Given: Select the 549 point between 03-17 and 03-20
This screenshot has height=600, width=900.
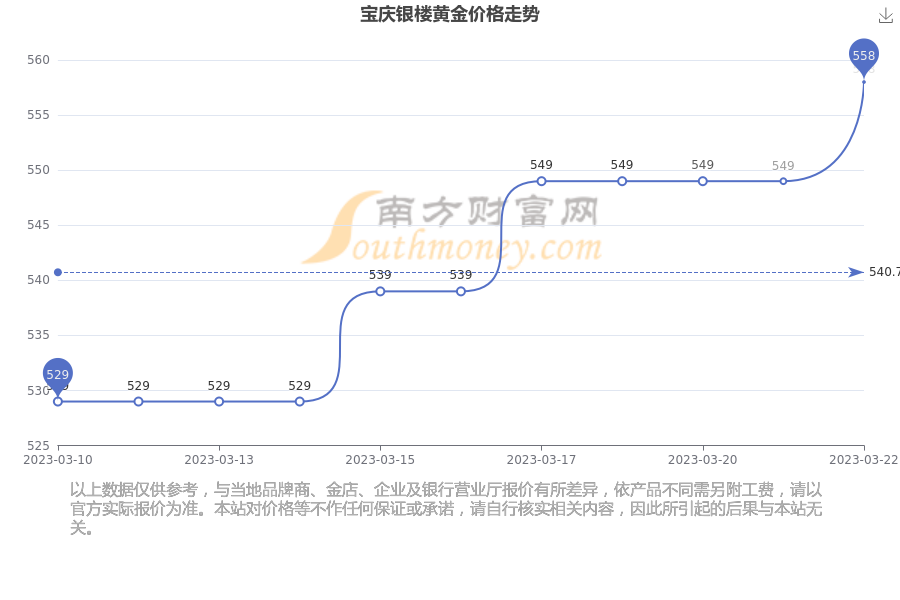Looking at the screenshot, I should coord(622,181).
